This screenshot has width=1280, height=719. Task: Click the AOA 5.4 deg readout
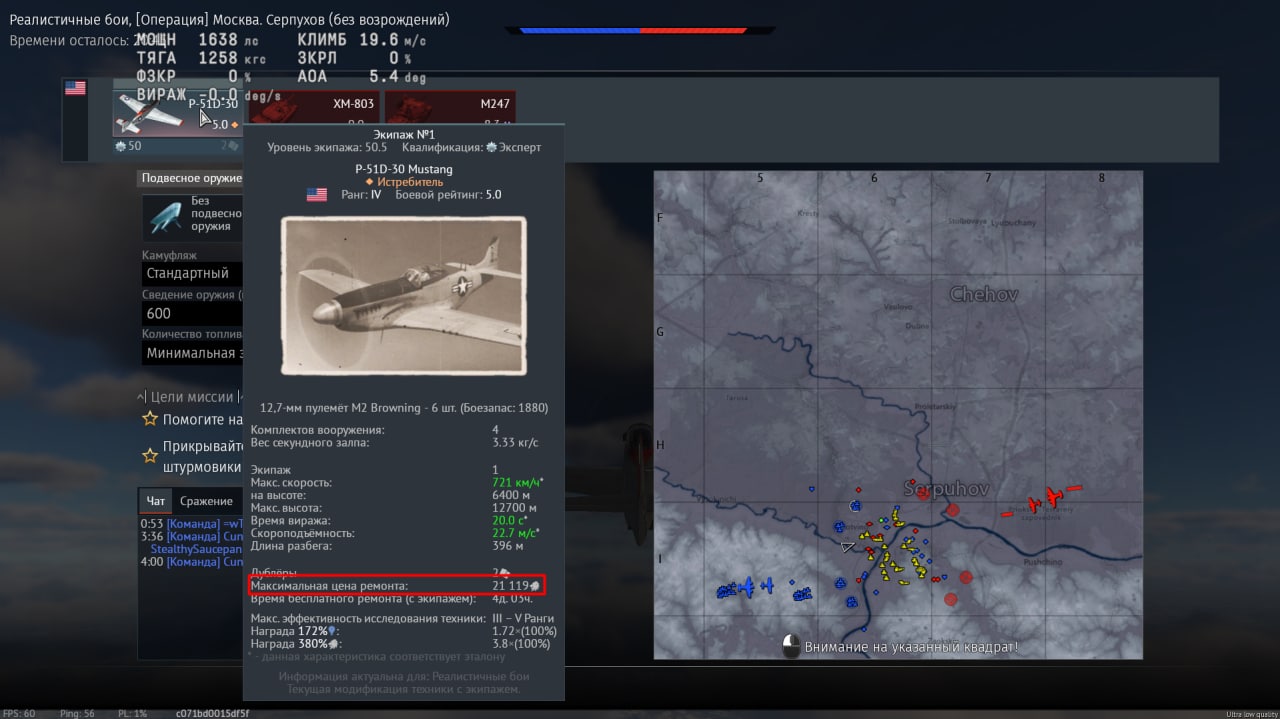point(362,76)
